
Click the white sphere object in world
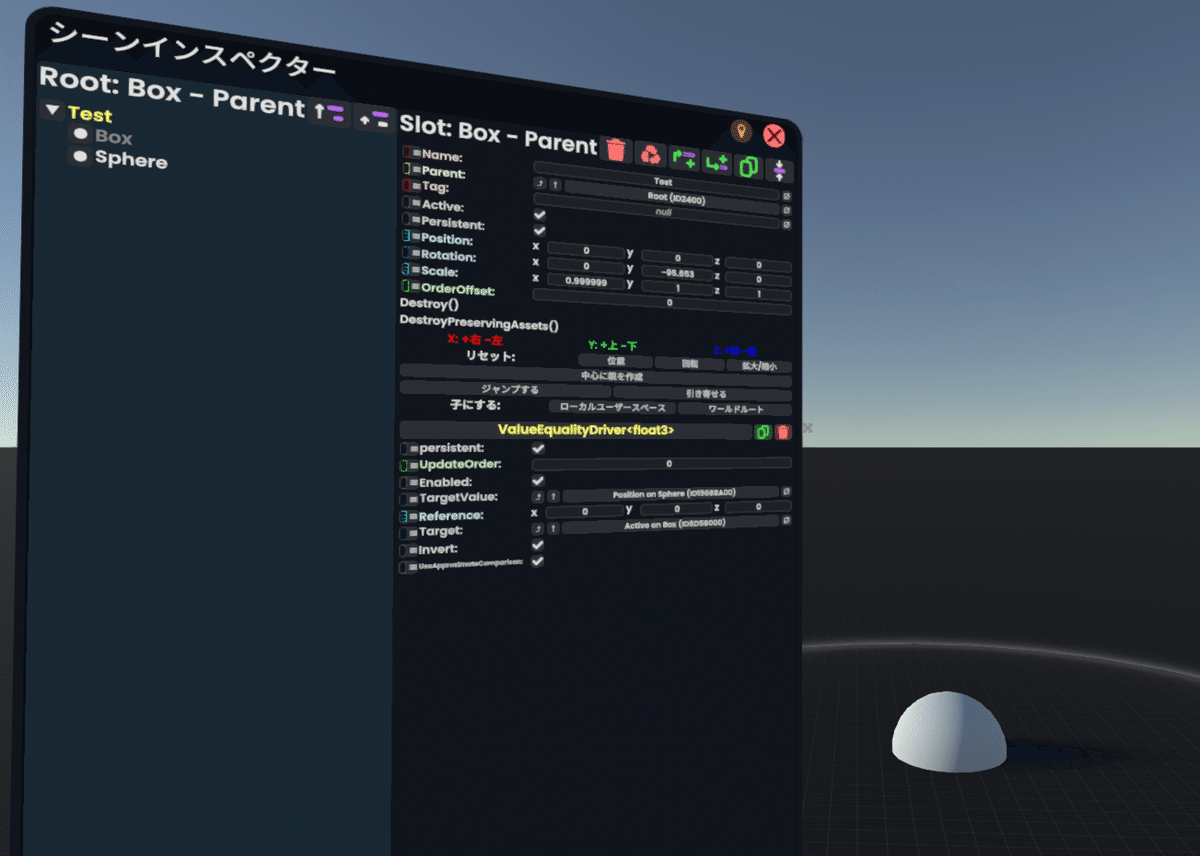pyautogui.click(x=948, y=733)
